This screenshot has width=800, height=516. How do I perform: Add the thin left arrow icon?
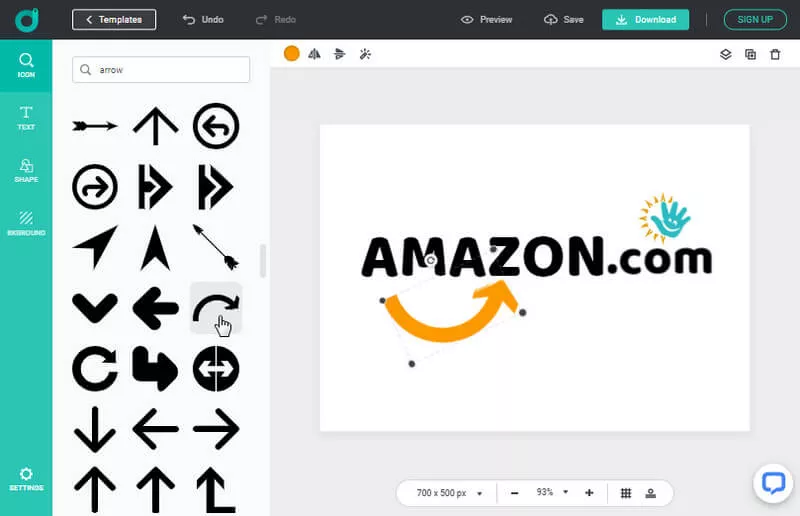(x=156, y=429)
